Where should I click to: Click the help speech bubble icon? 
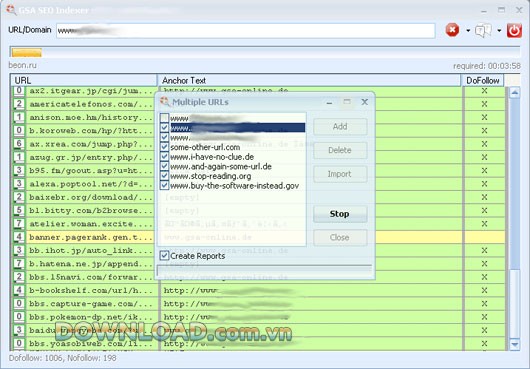point(483,30)
